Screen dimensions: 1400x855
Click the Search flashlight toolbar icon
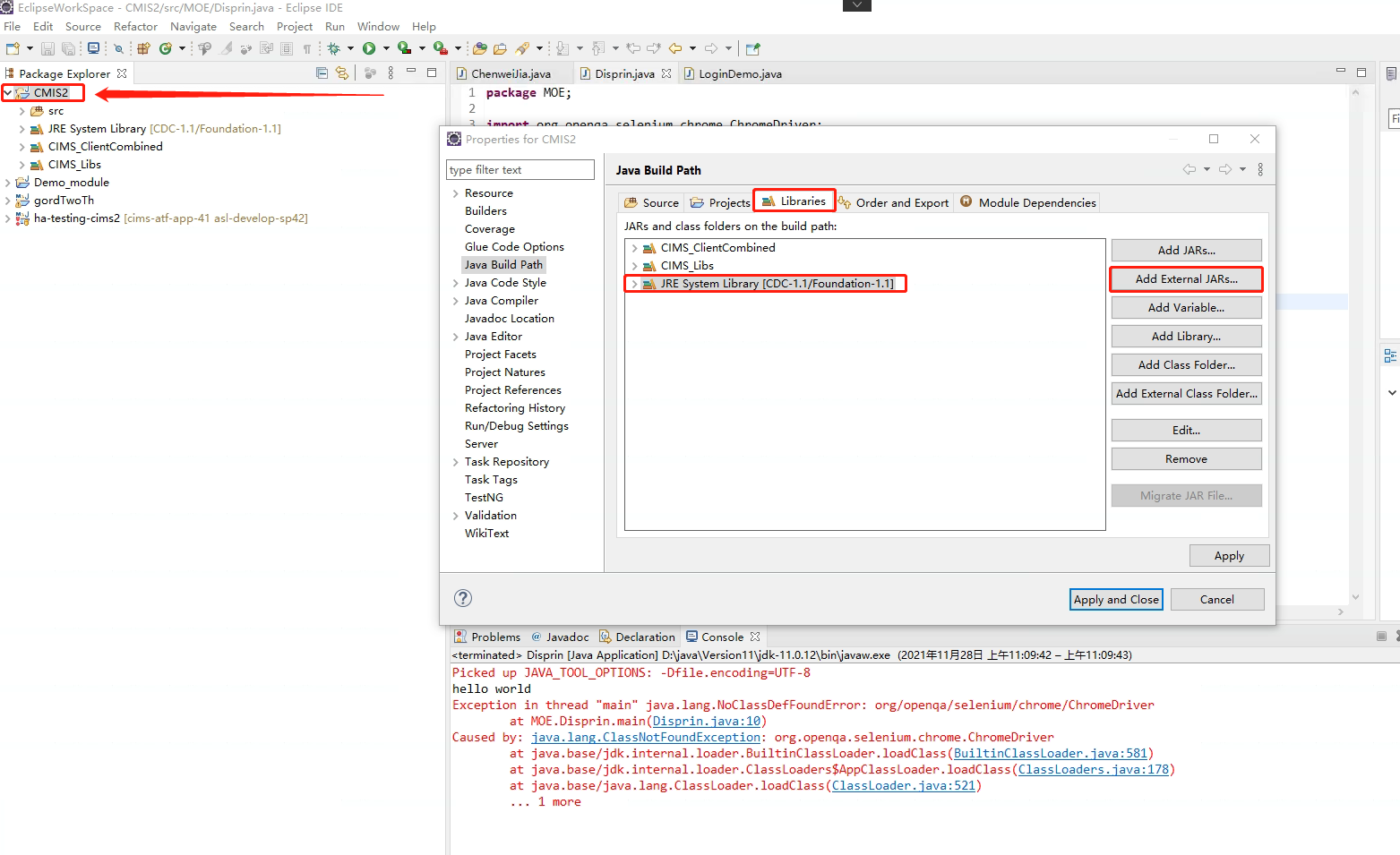522,48
